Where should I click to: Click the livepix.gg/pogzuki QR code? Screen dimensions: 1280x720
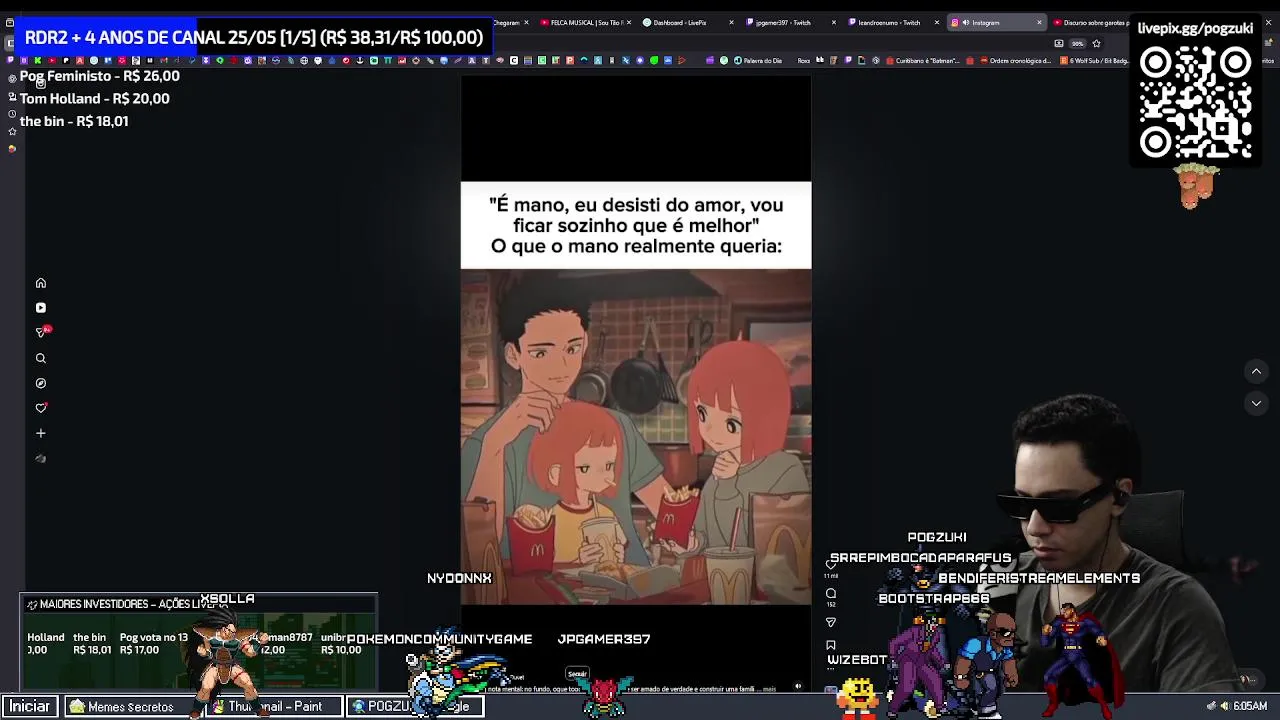point(1196,102)
